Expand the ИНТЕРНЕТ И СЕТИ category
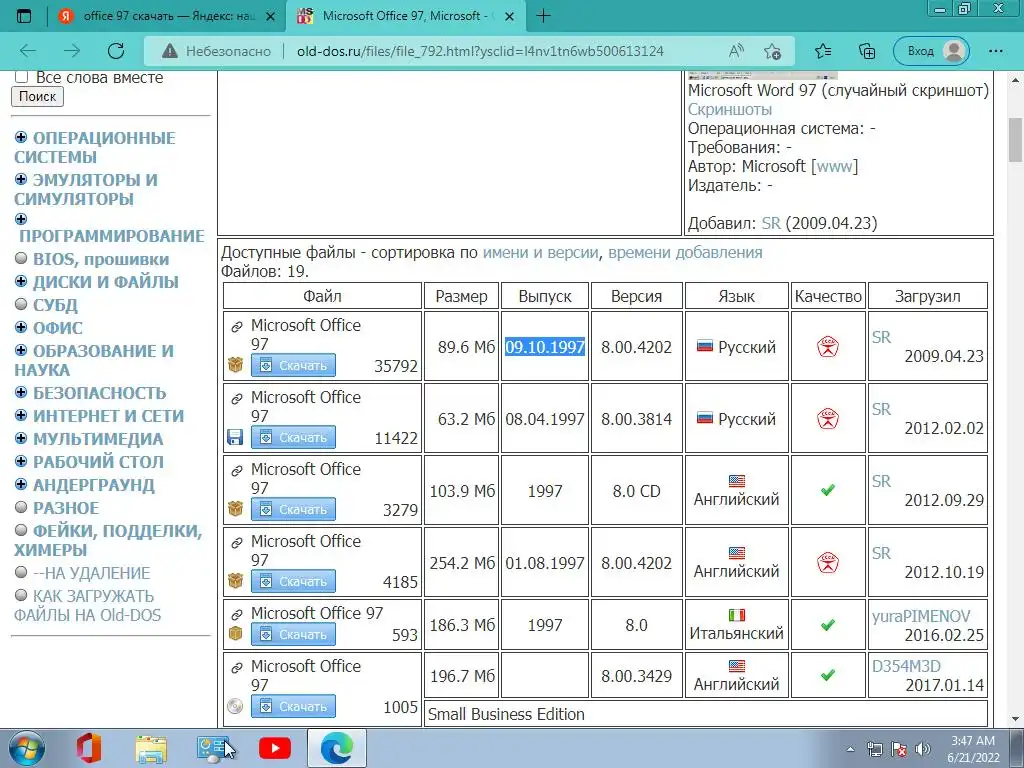The width and height of the screenshot is (1024, 768). (21, 415)
